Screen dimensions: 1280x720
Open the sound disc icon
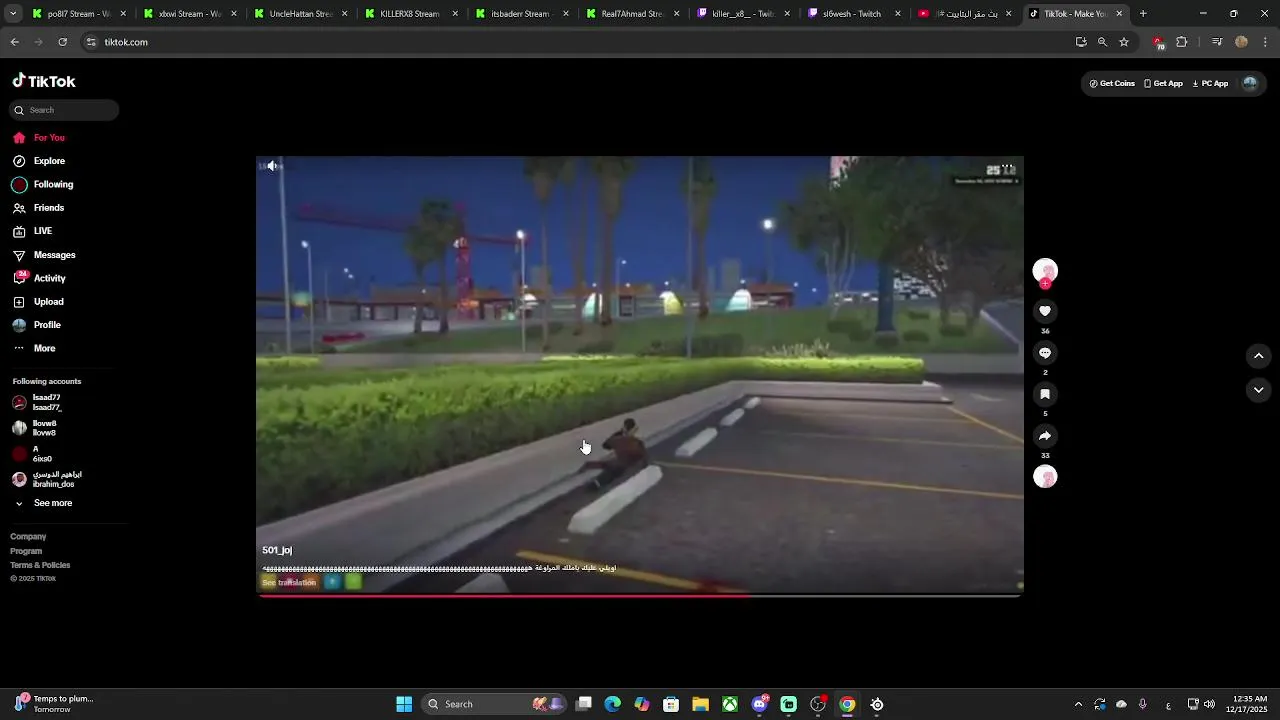(x=1045, y=477)
